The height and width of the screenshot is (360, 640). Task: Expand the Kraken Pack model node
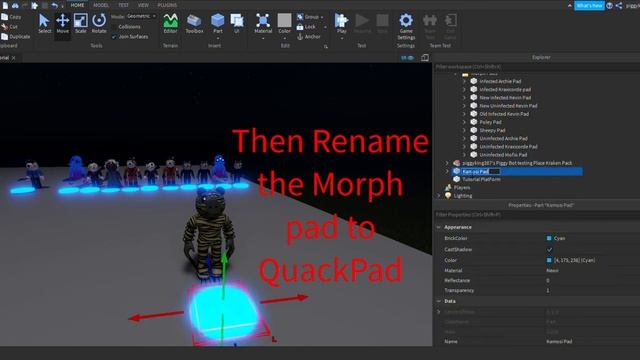(447, 163)
